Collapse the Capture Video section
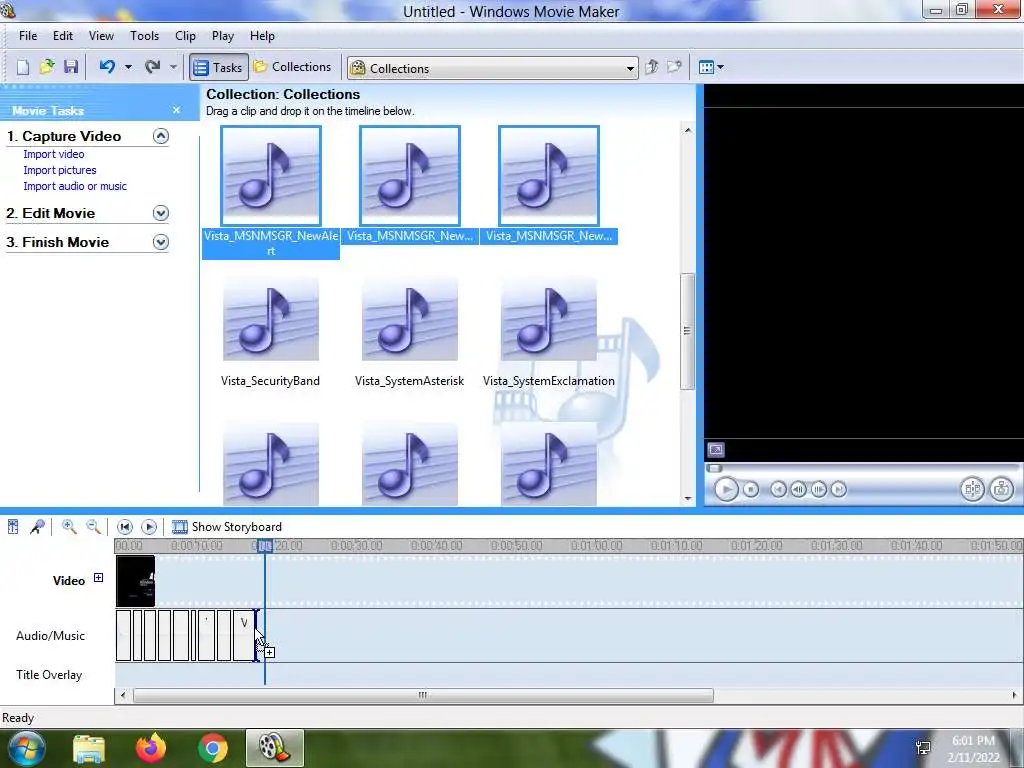1024x768 pixels. pos(161,136)
